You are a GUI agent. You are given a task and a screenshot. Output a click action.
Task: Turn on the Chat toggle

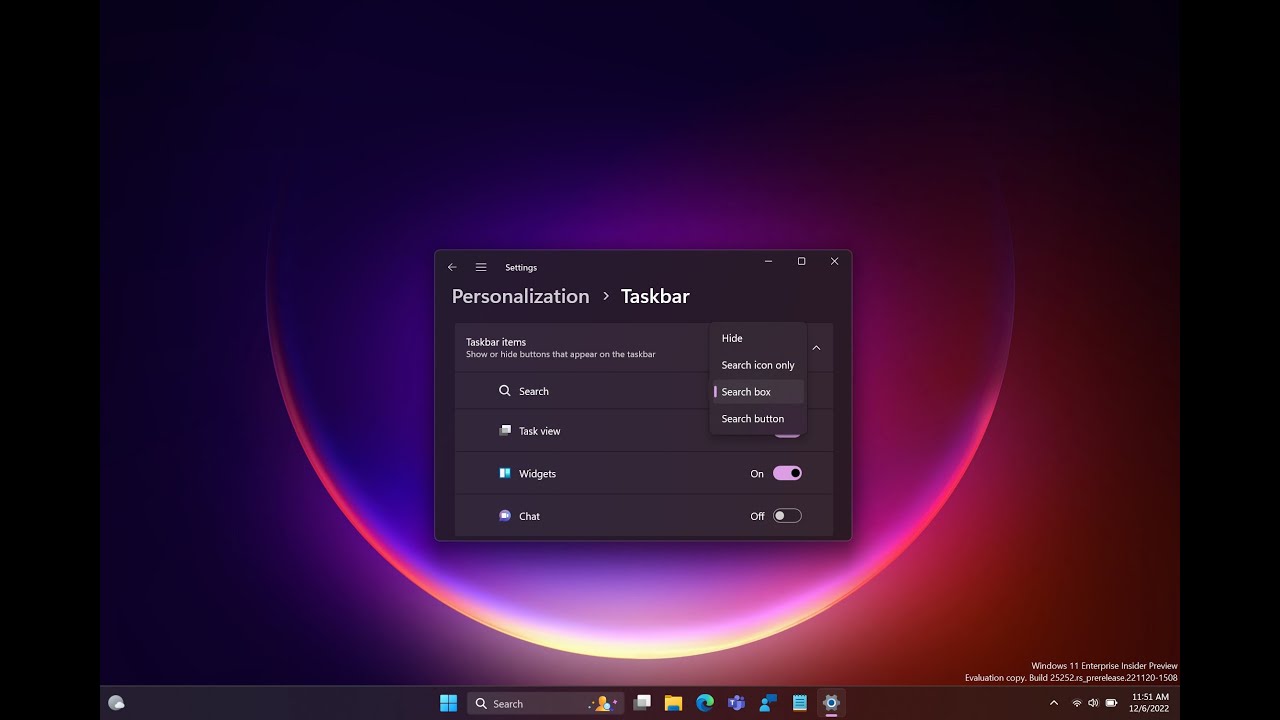[787, 516]
